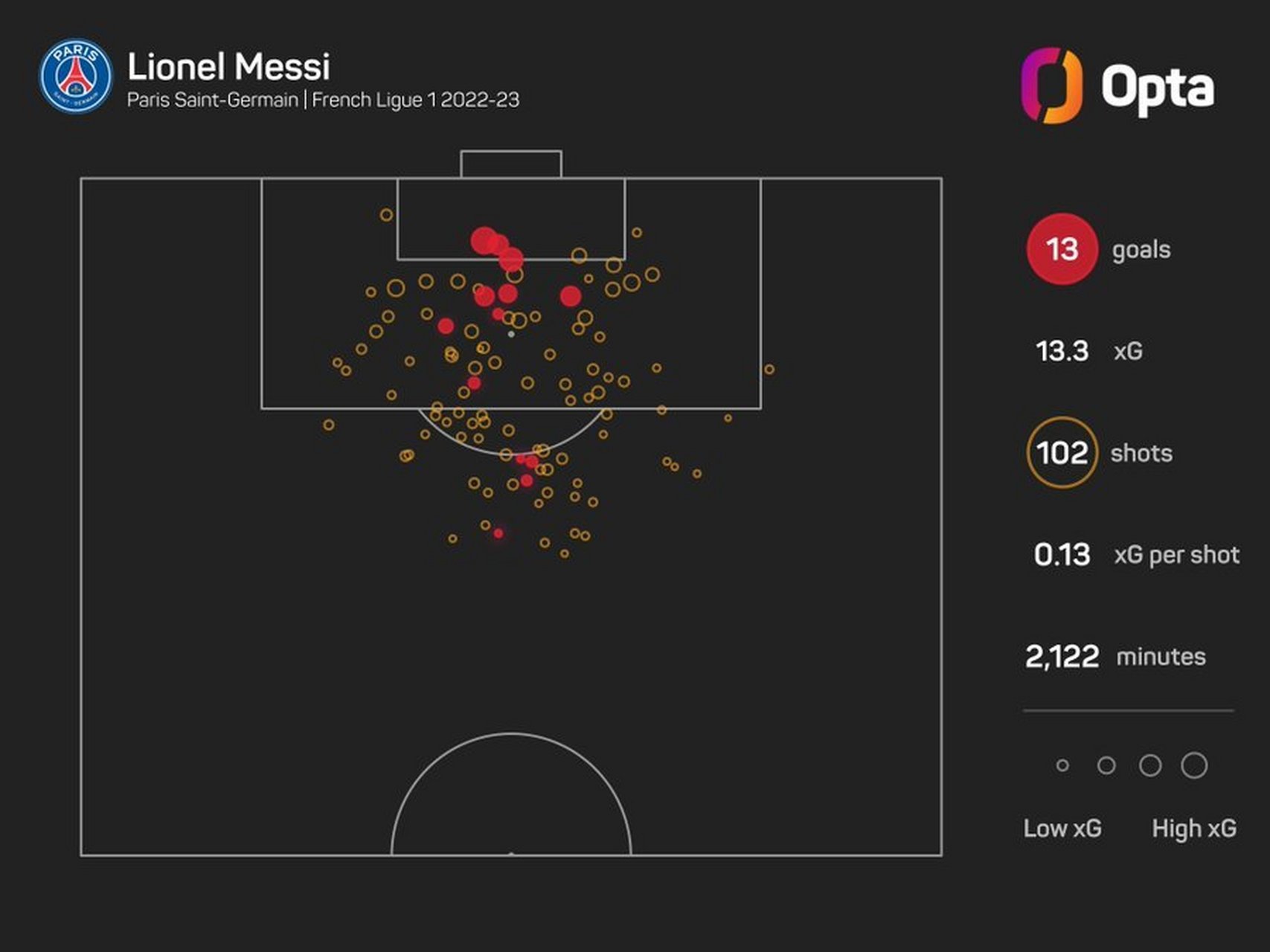Select the 13.3 xG value
1270x952 pixels.
coord(1062,350)
